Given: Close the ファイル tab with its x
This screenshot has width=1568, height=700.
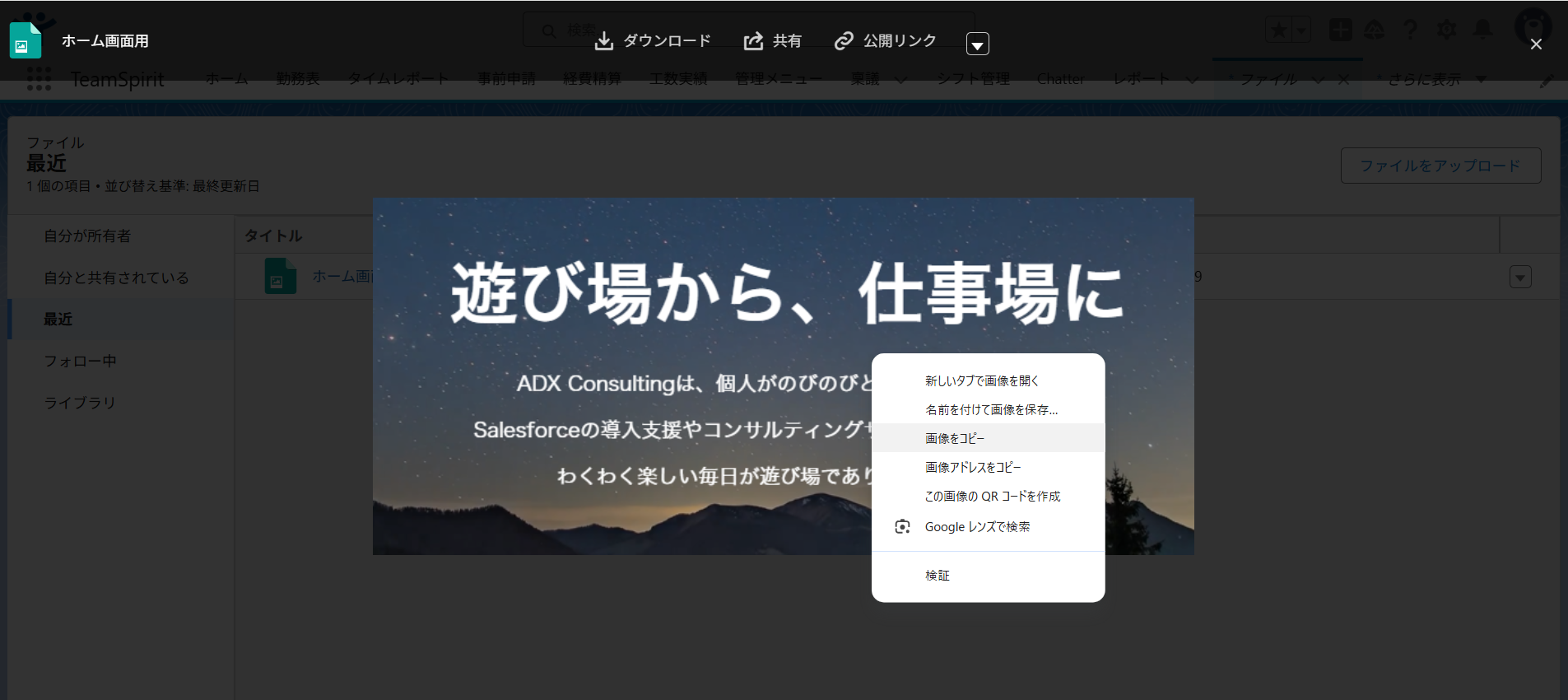Looking at the screenshot, I should coord(1343,80).
